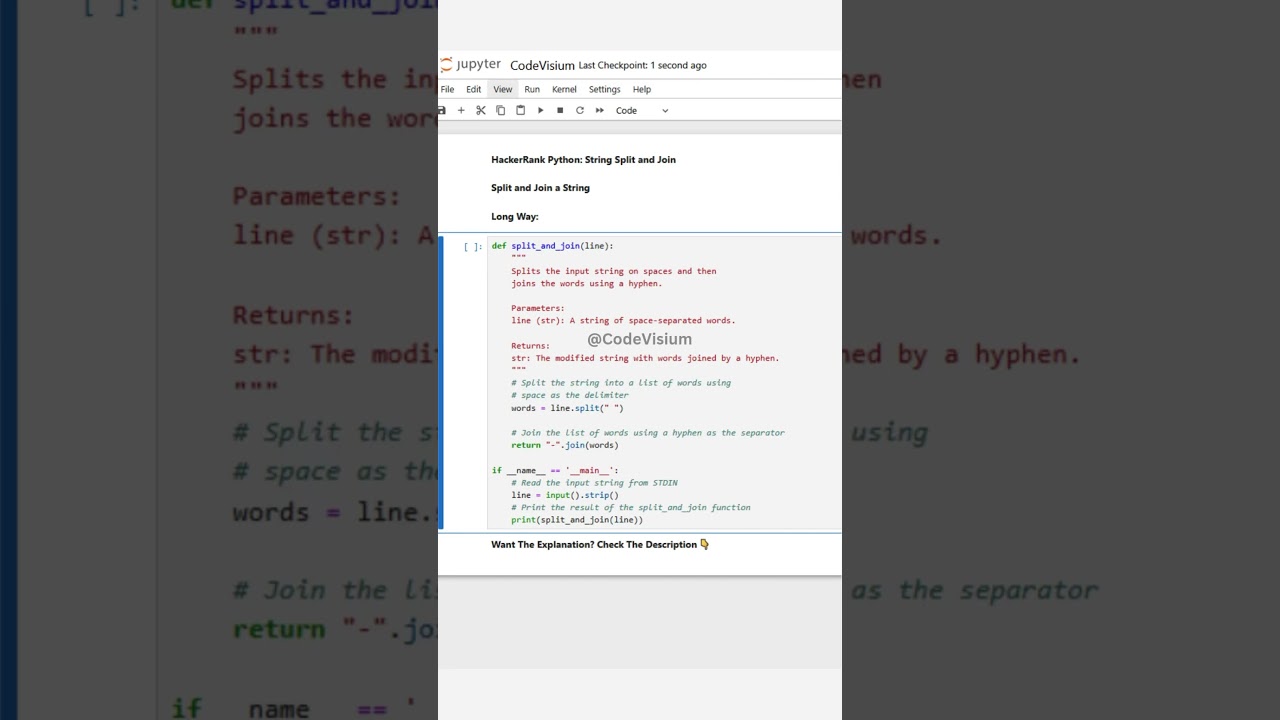Image resolution: width=1280 pixels, height=720 pixels.
Task: Rename the notebook title CodeVisium
Action: (542, 65)
